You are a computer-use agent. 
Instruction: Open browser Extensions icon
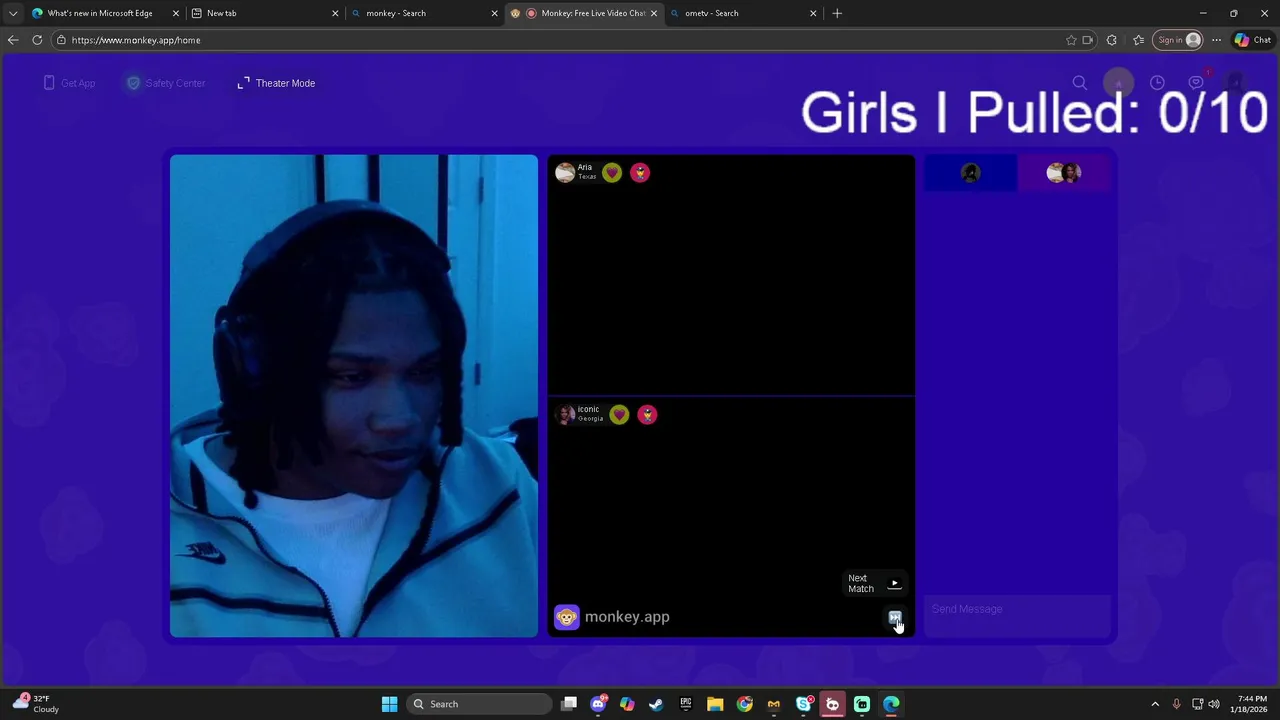point(1112,40)
